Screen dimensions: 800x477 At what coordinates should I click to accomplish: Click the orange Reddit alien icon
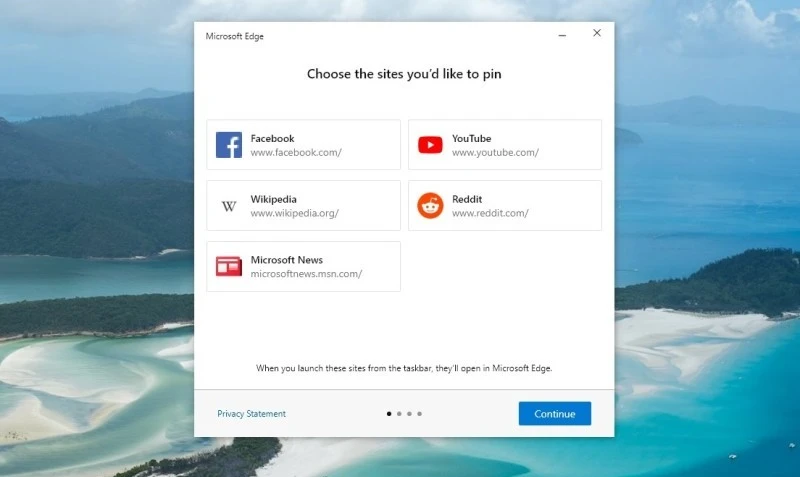tap(430, 206)
